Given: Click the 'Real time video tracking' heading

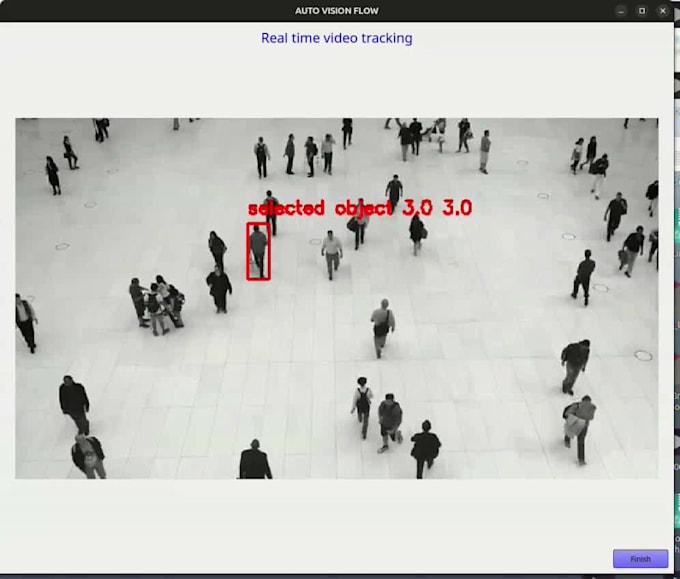Looking at the screenshot, I should tap(337, 38).
